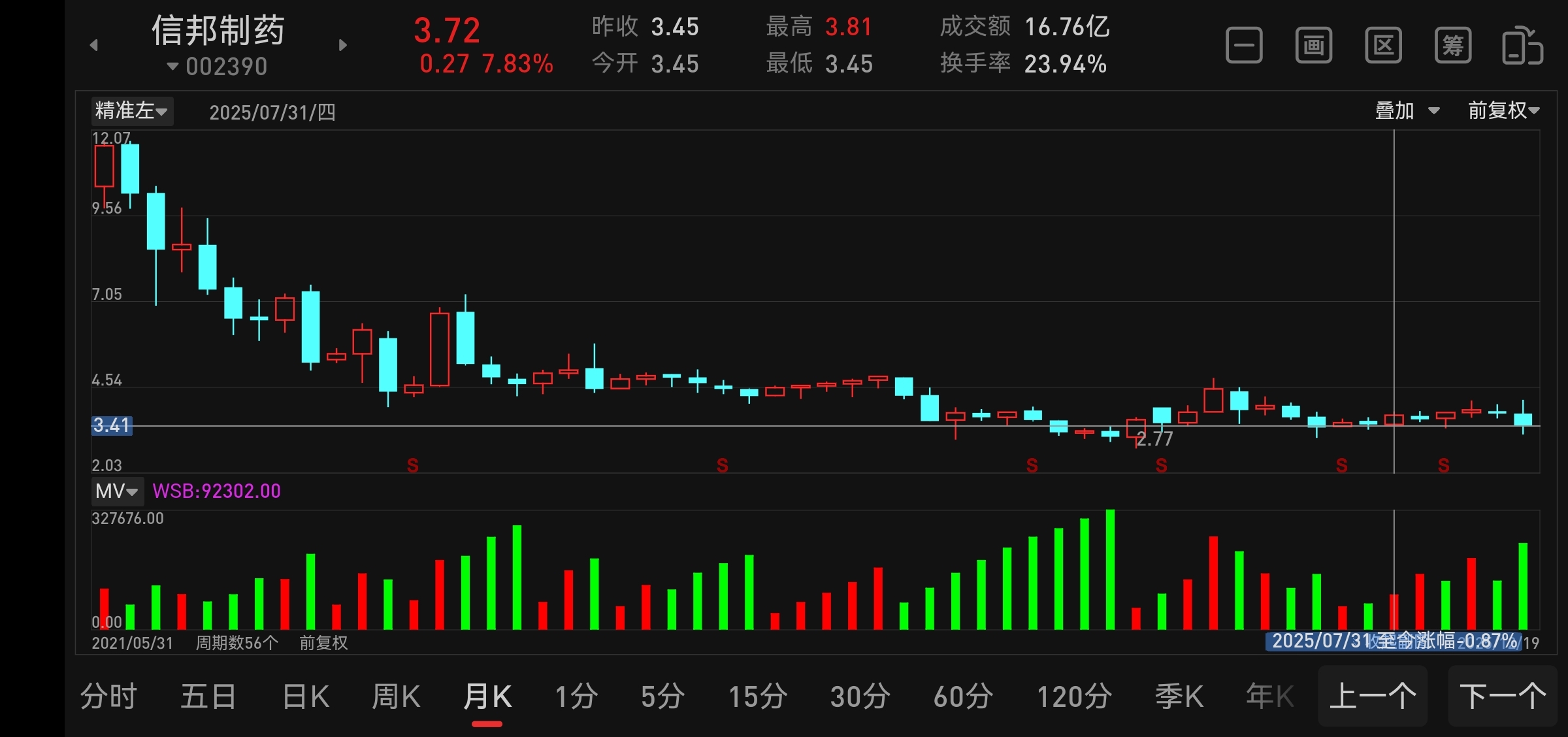Expand the stock code 002390 dropdown

218,66
